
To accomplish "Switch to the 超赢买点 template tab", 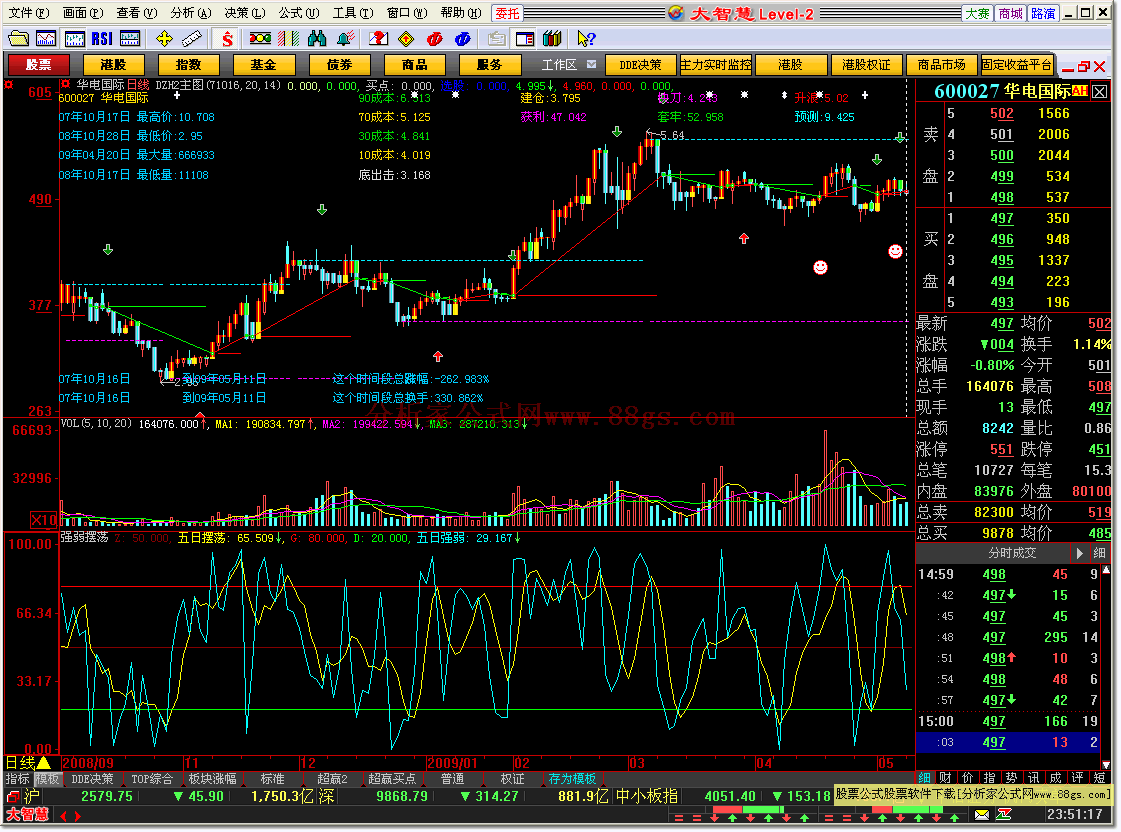I will 392,778.
